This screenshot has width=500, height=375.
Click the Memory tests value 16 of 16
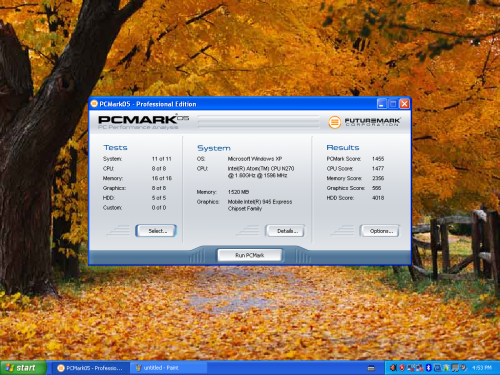coord(162,178)
